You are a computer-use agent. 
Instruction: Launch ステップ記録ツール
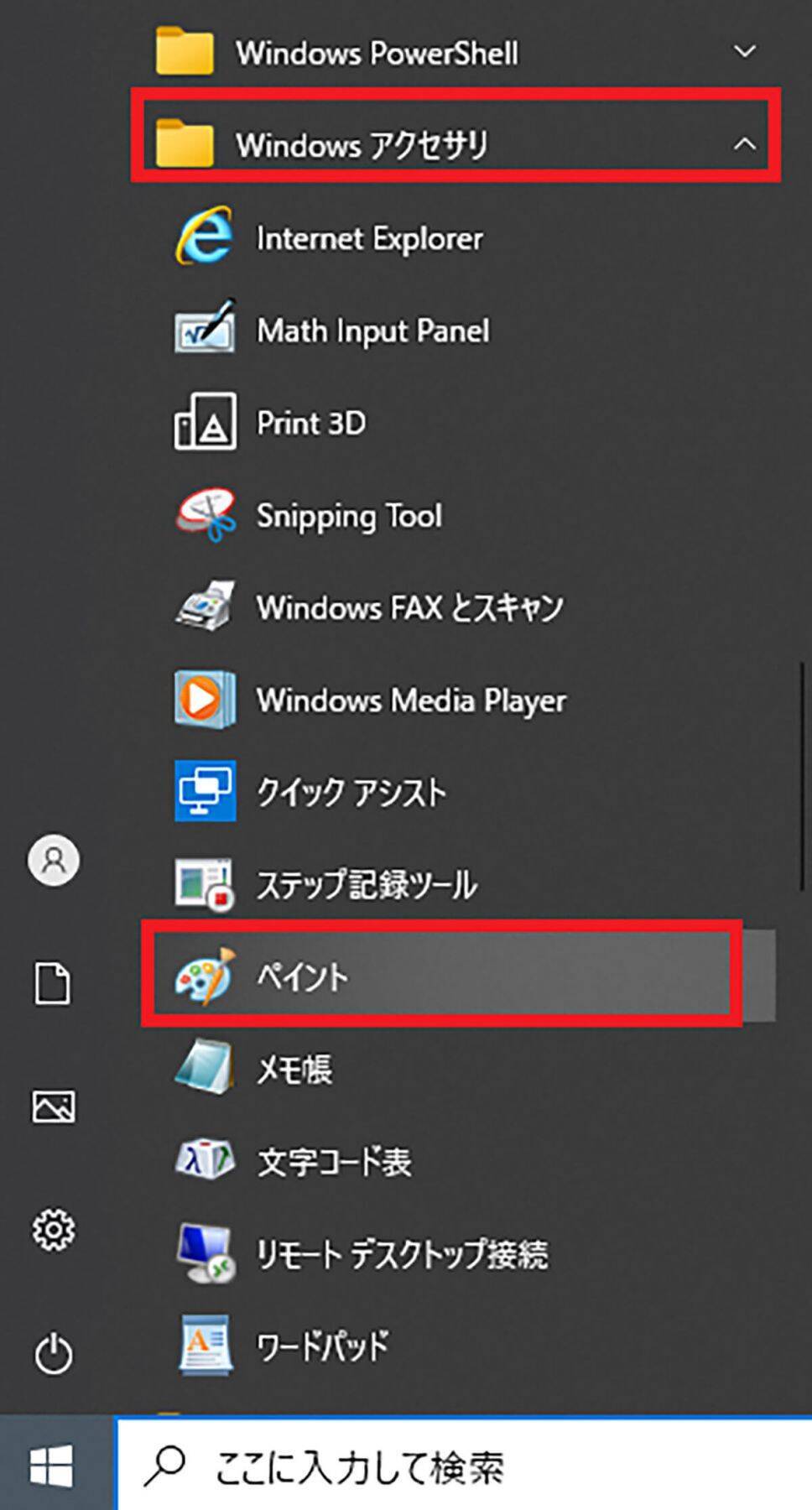366,884
